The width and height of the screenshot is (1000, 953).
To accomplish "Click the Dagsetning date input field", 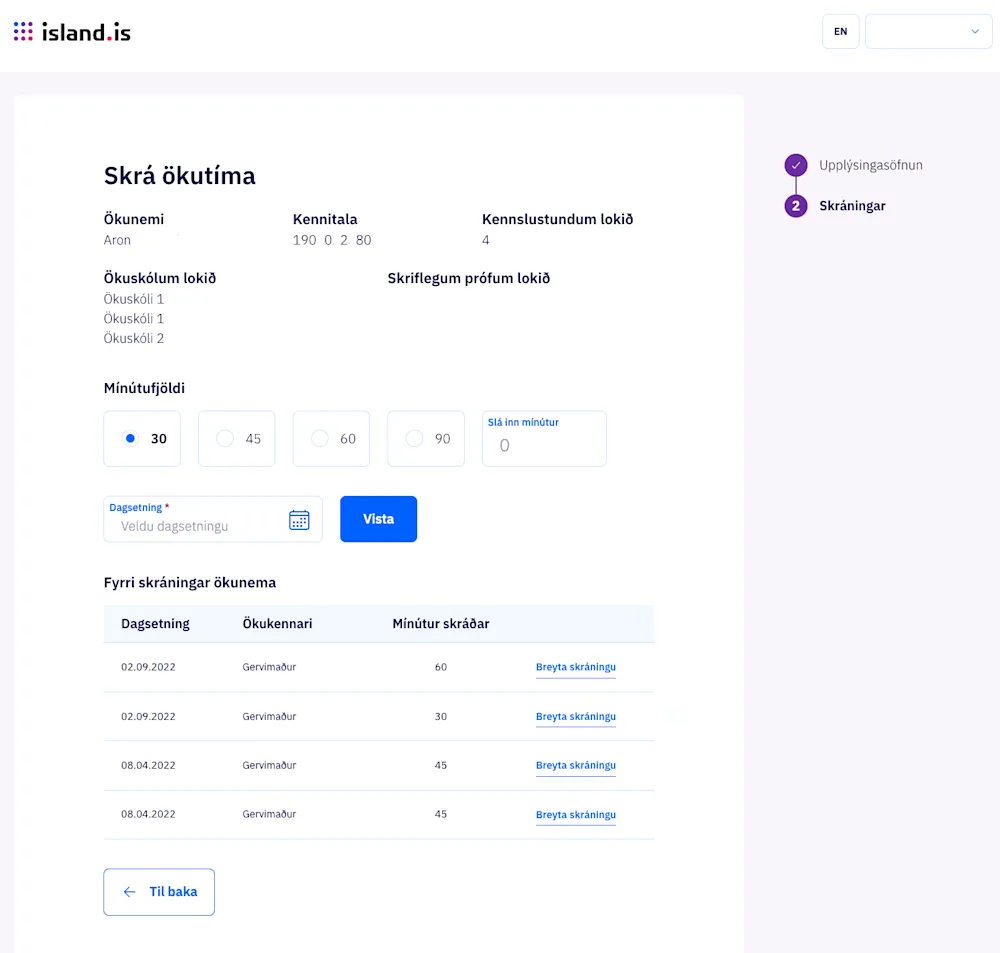I will pyautogui.click(x=213, y=519).
